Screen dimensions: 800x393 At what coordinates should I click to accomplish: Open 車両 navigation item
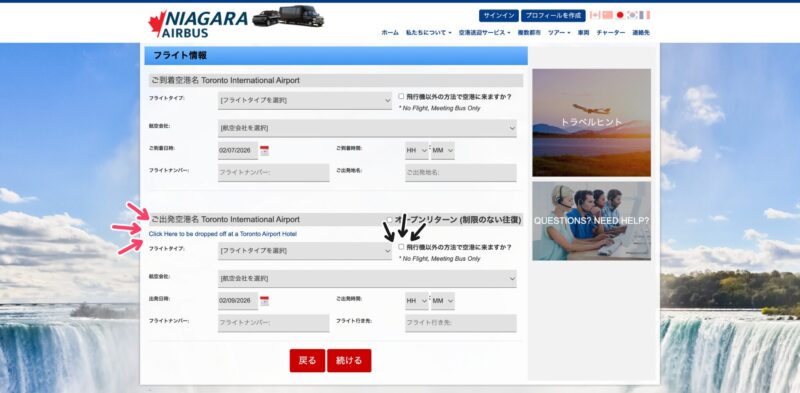(584, 33)
